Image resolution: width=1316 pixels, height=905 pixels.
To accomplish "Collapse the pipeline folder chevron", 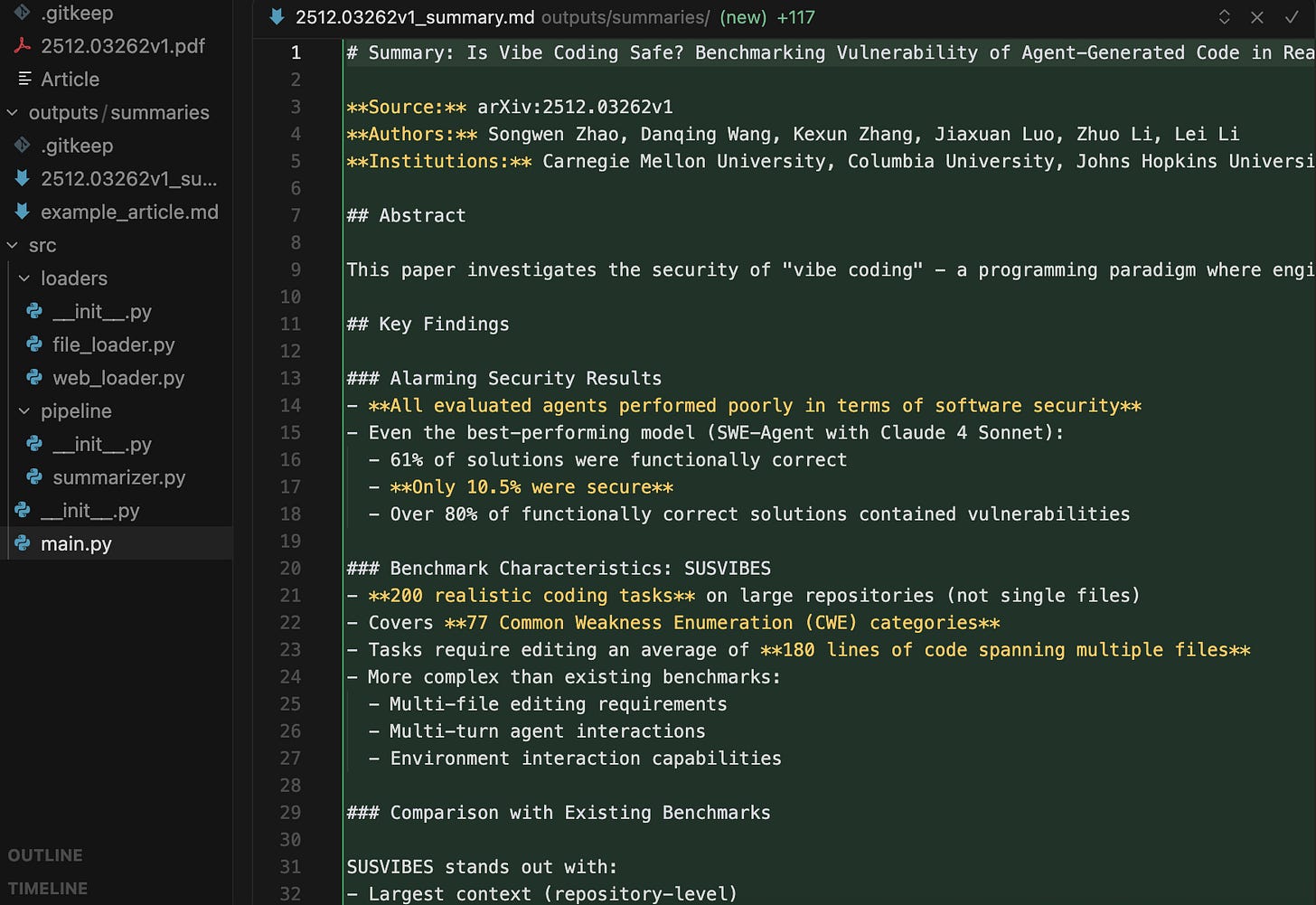I will [x=24, y=411].
